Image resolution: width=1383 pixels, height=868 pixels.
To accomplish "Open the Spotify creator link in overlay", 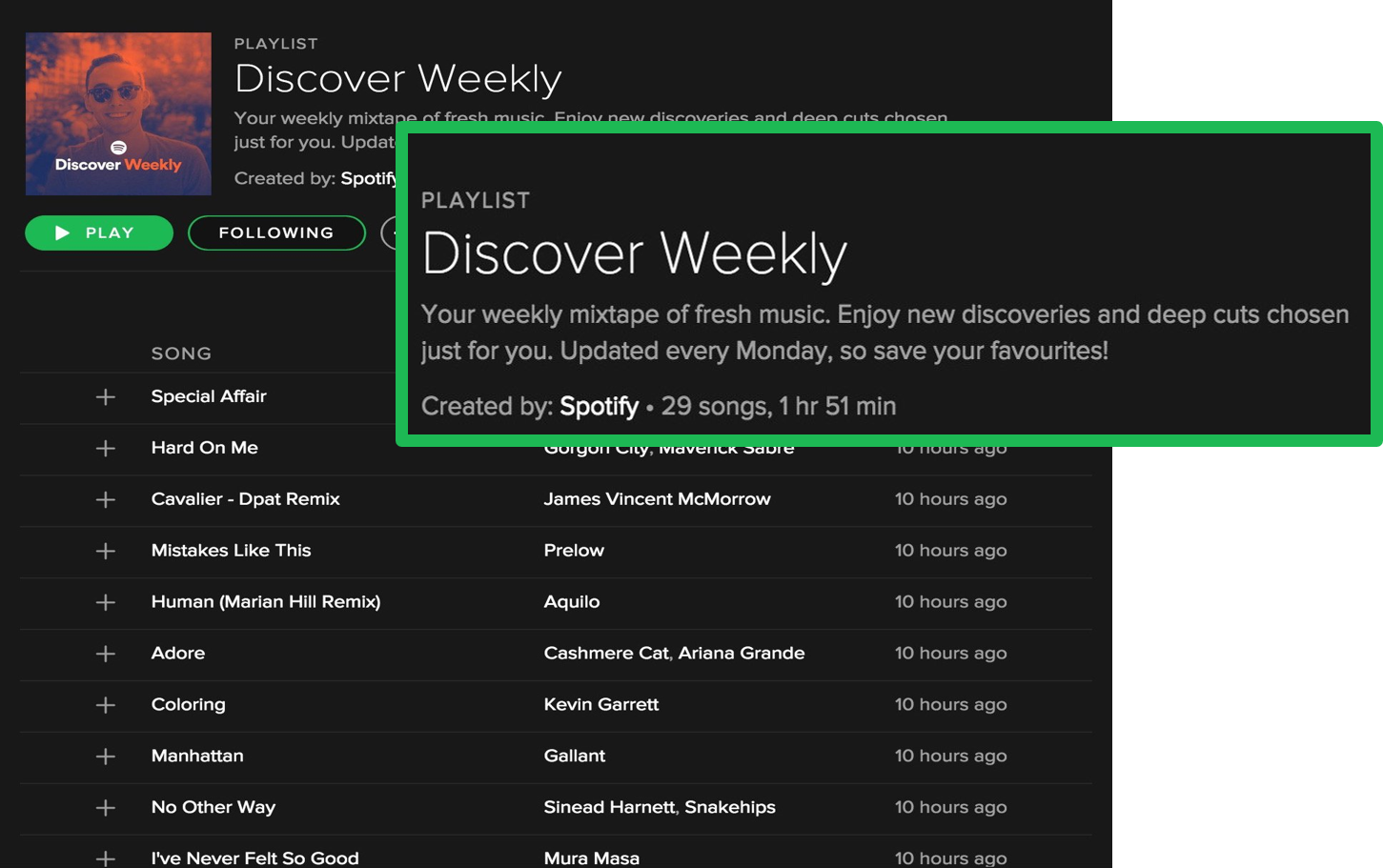I will [599, 406].
